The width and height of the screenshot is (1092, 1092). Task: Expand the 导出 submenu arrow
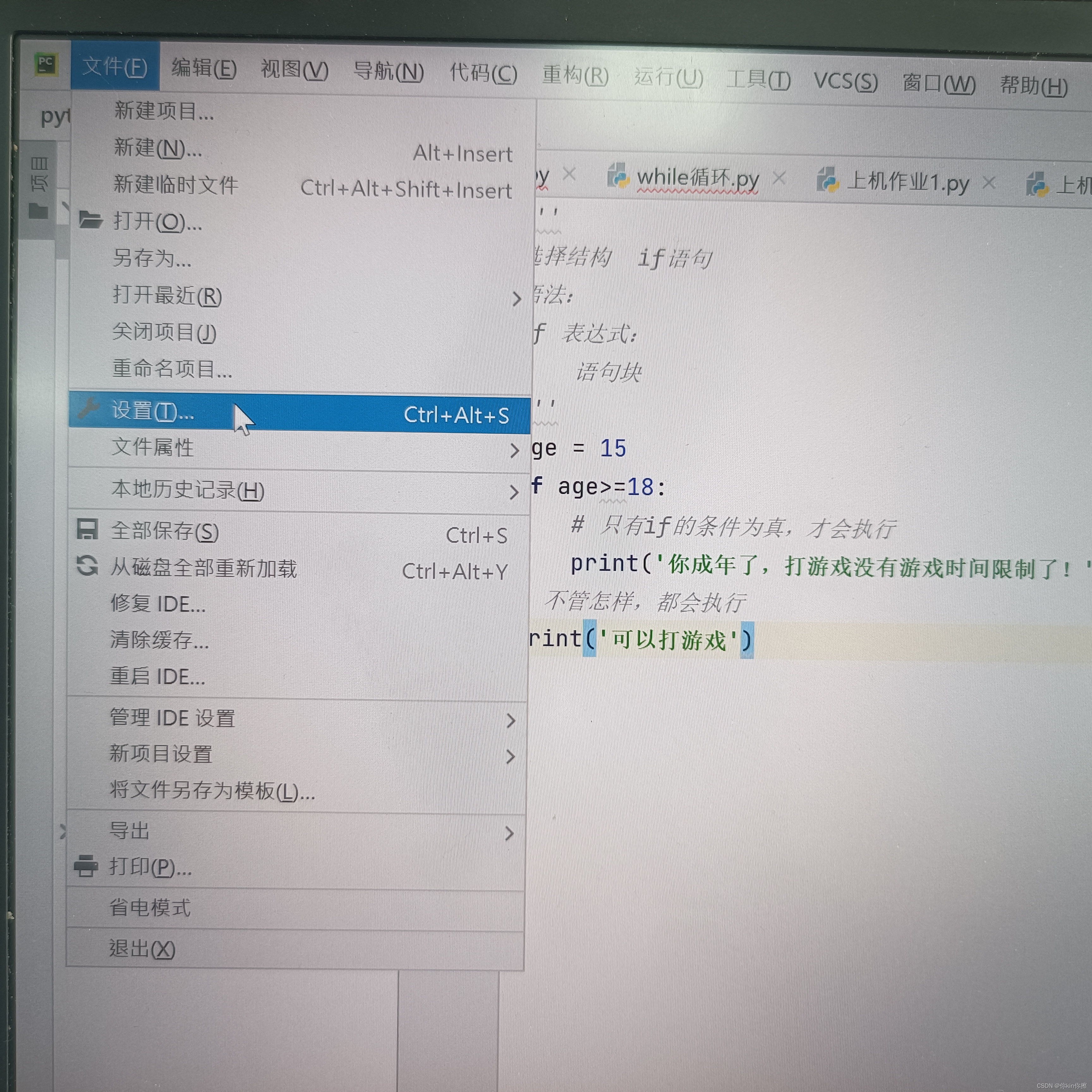(x=509, y=833)
